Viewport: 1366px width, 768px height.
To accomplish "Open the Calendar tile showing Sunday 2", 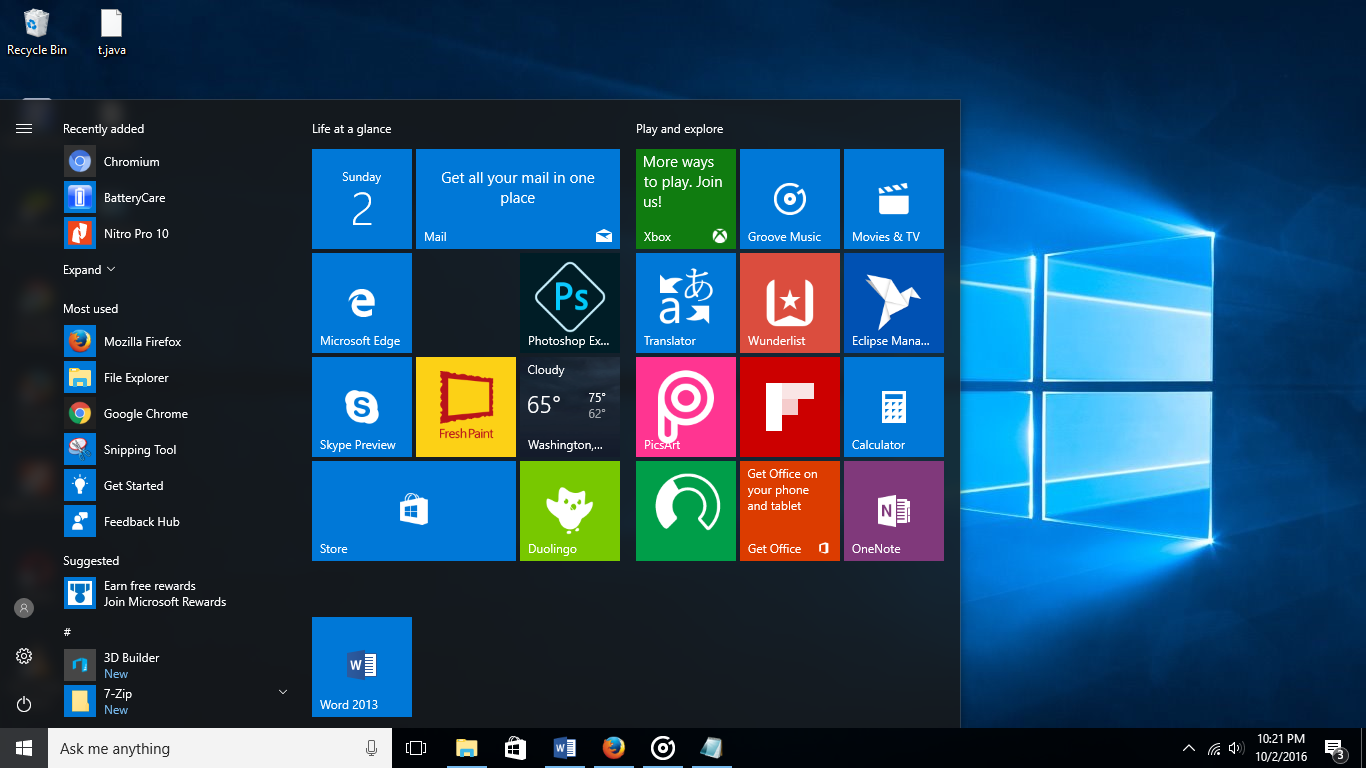I will point(362,199).
